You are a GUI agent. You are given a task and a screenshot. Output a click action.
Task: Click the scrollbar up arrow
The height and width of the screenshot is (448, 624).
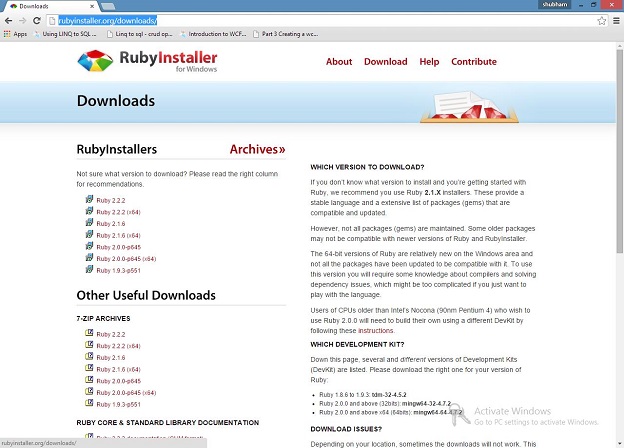[x=620, y=46]
